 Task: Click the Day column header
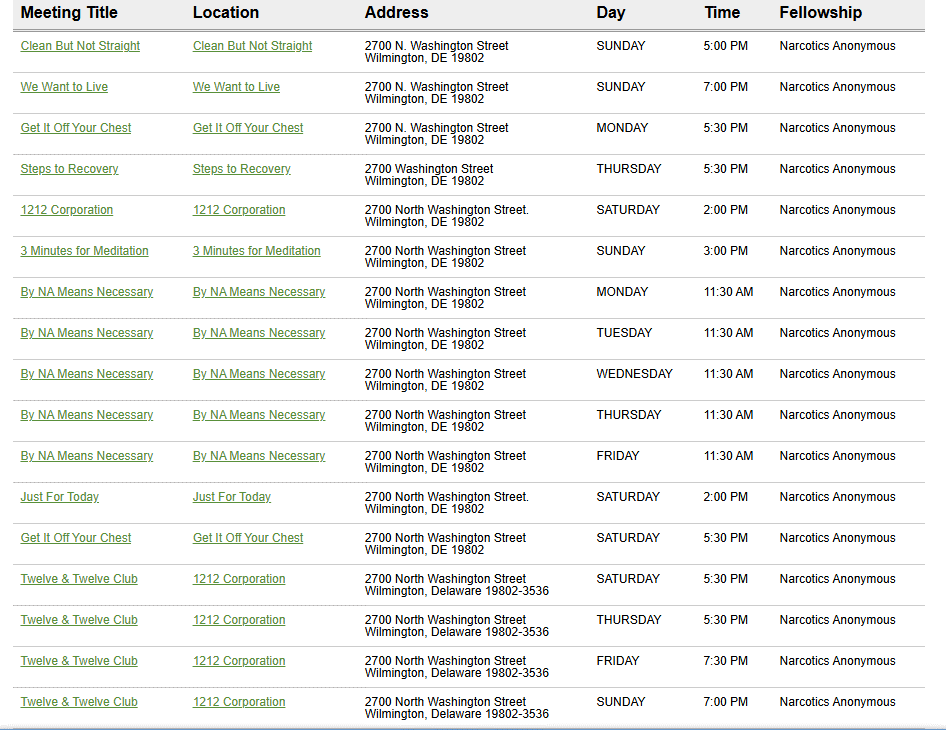click(611, 13)
